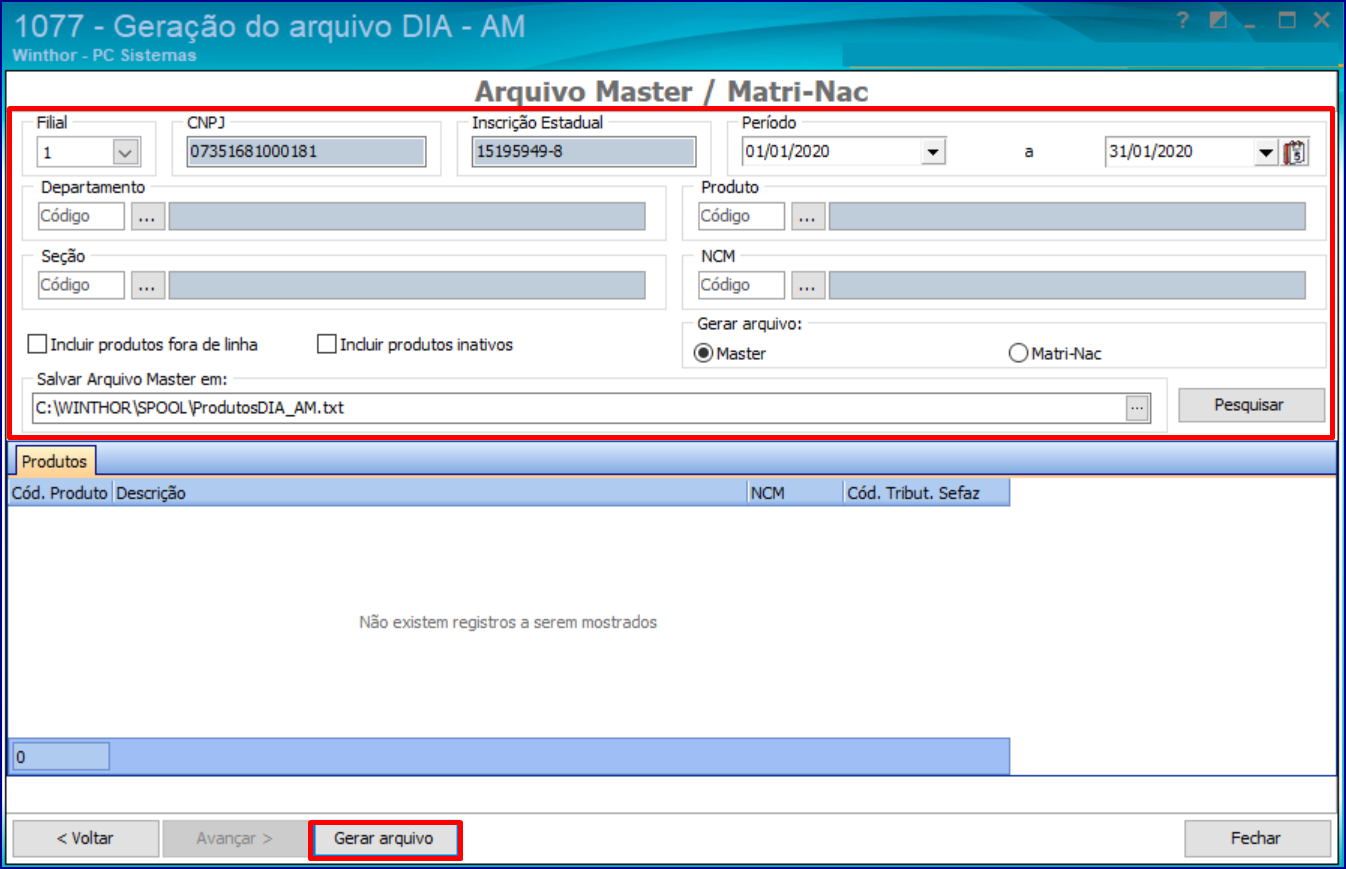Sort by NCM column header

click(x=795, y=492)
